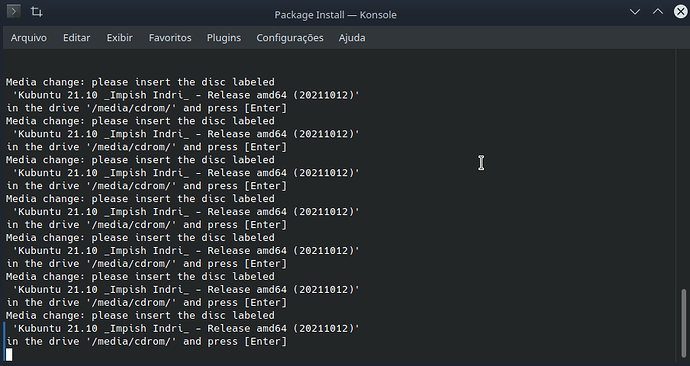
Task: Open the Arquivo menu
Action: [x=29, y=38]
